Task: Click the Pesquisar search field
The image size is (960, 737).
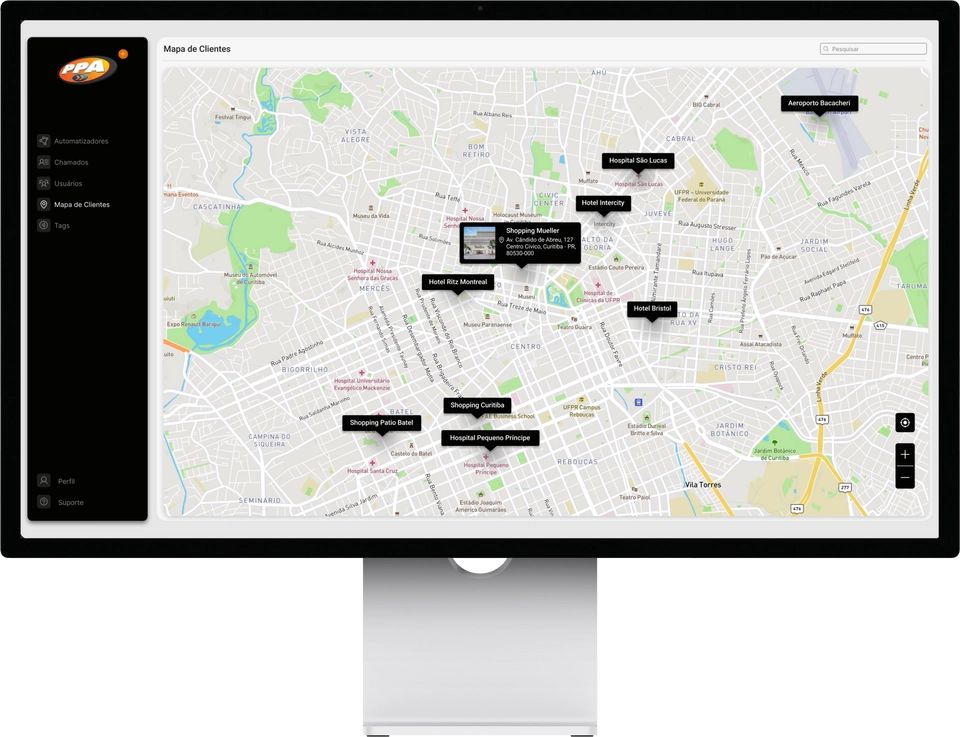Action: pyautogui.click(x=873, y=49)
